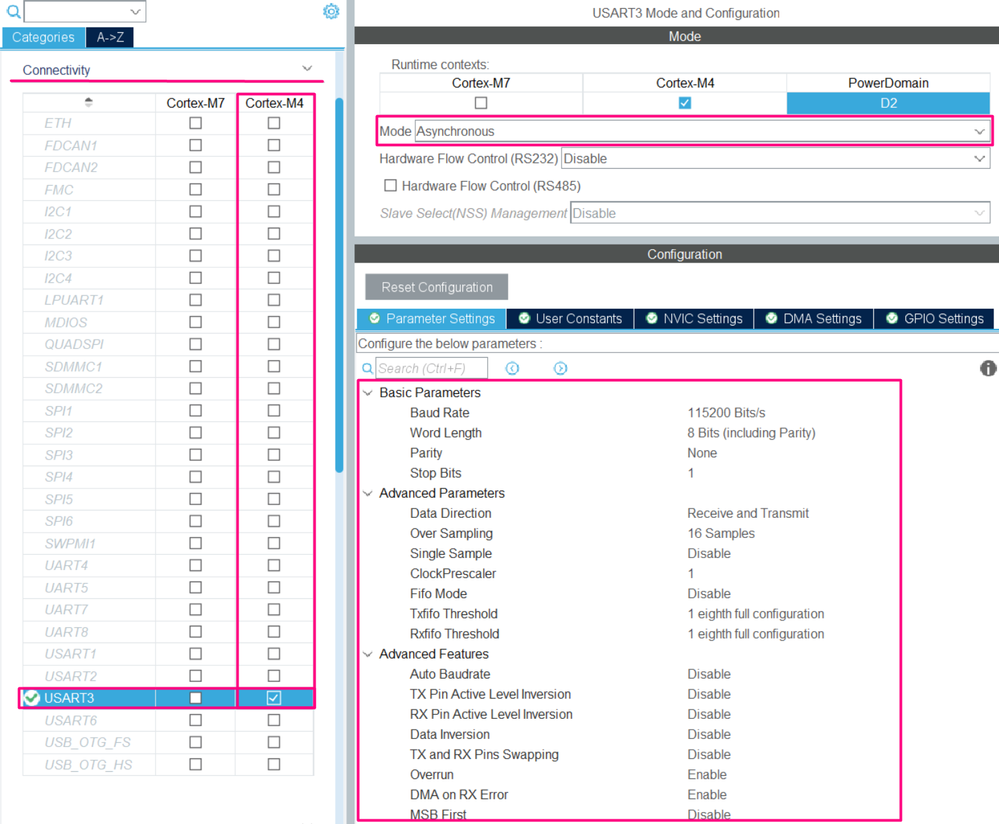Click the Baud Rate value 115200 Bits/s
Viewport: 999px width, 824px height.
point(726,413)
